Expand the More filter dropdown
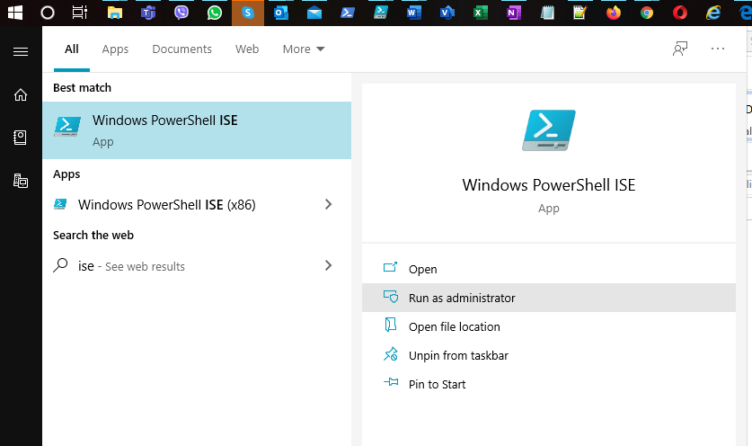Viewport: 752px width, 446px height. 304,49
